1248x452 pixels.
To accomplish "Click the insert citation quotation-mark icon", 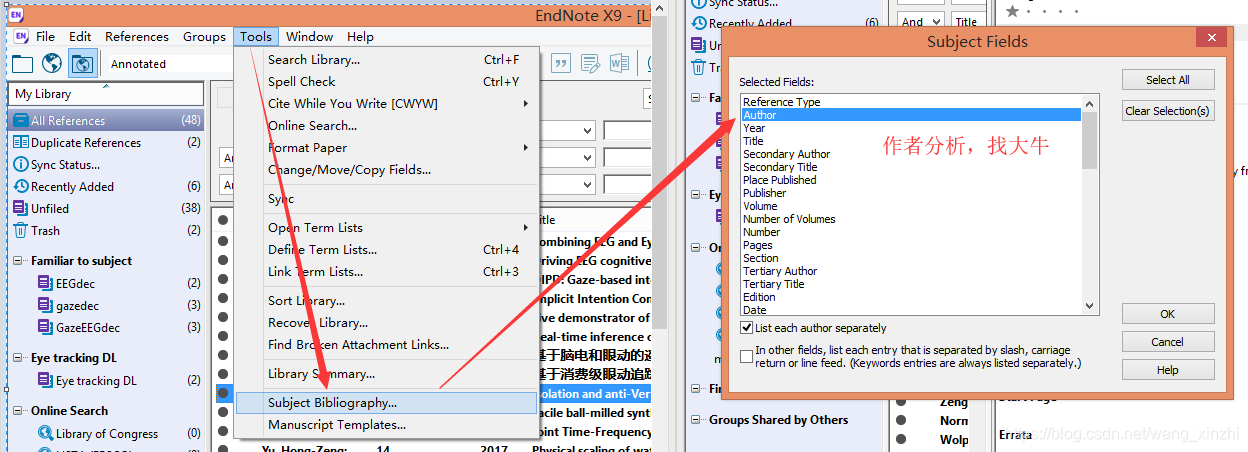I will [561, 64].
